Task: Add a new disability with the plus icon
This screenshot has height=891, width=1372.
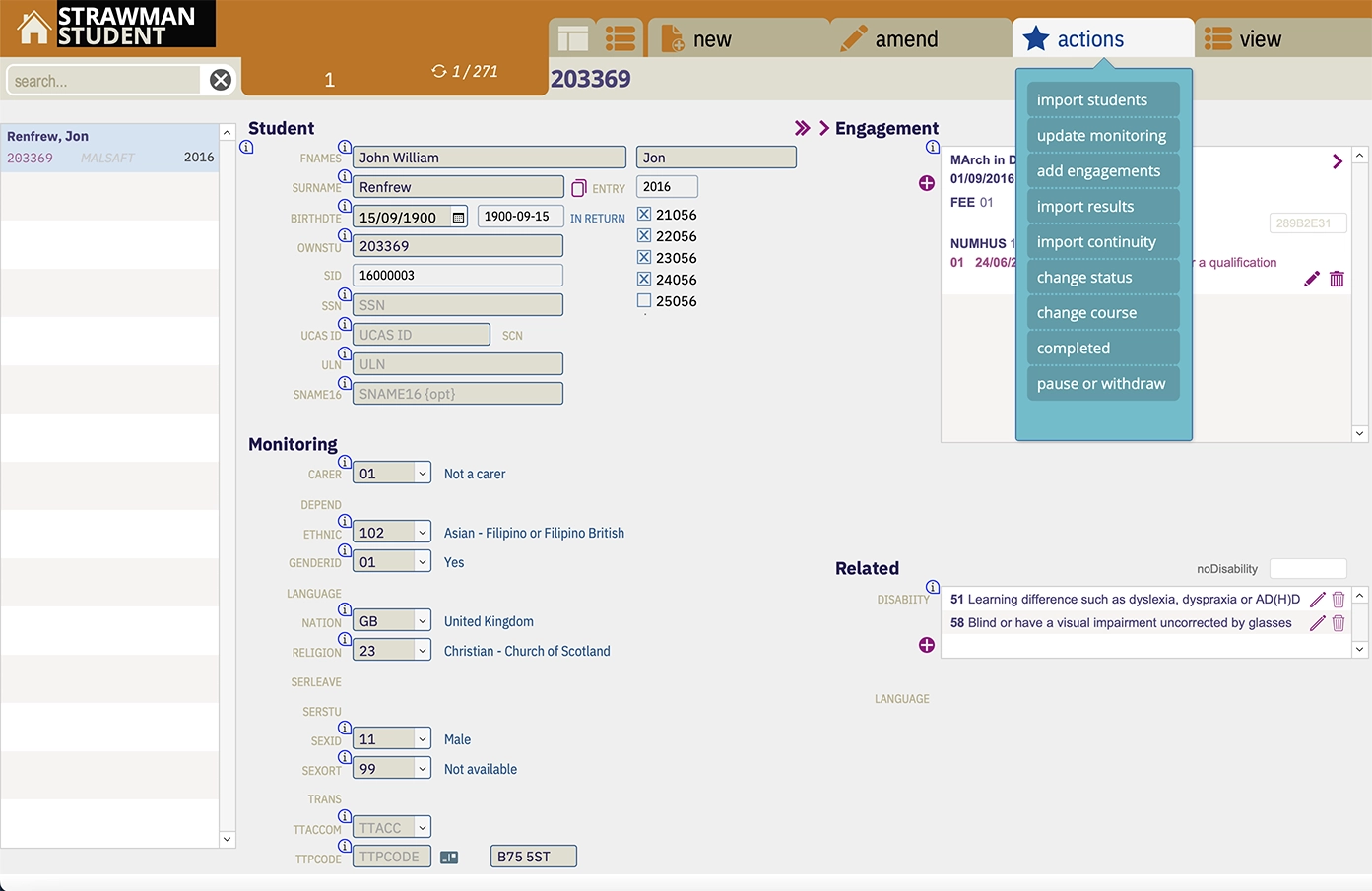Action: click(x=927, y=645)
